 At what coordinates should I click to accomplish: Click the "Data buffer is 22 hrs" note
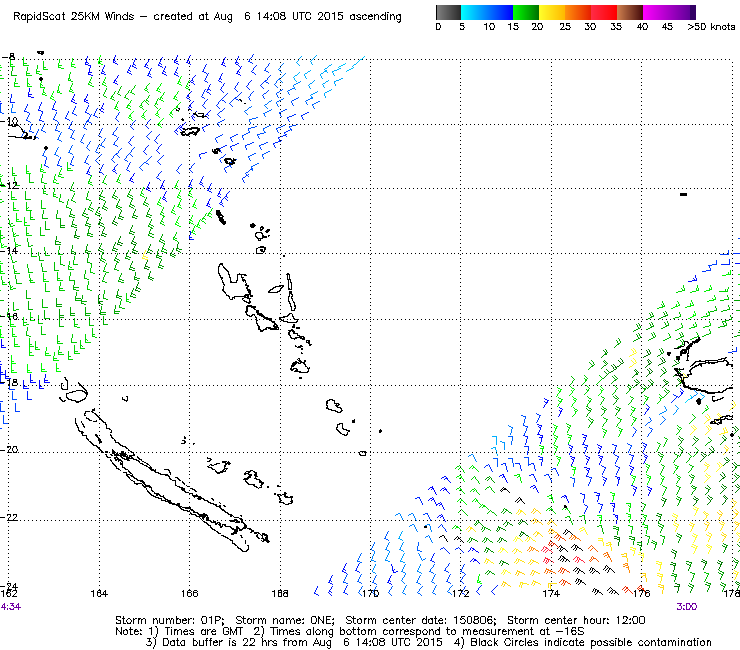[x=217, y=642]
